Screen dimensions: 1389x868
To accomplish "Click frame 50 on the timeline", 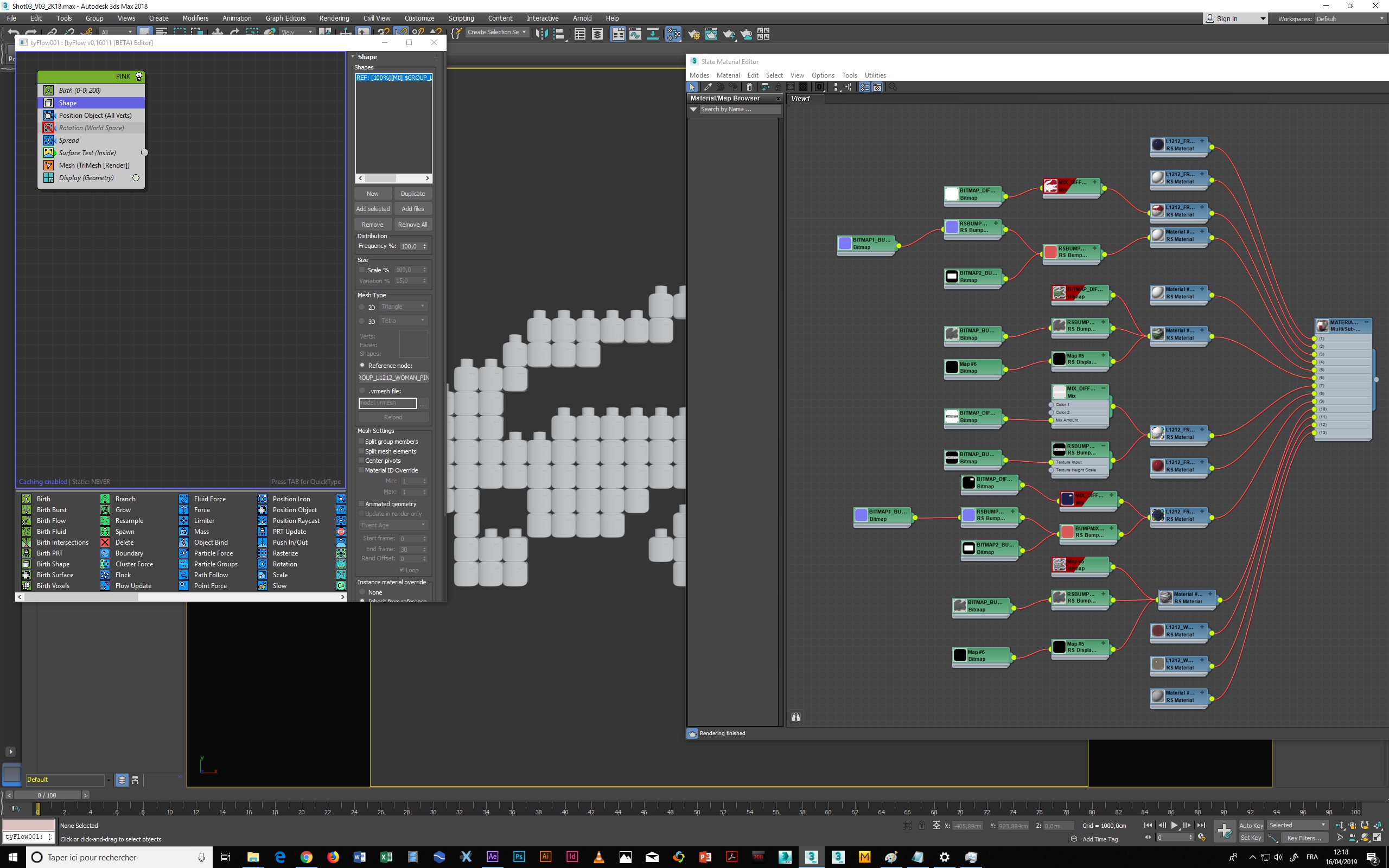I will click(697, 812).
